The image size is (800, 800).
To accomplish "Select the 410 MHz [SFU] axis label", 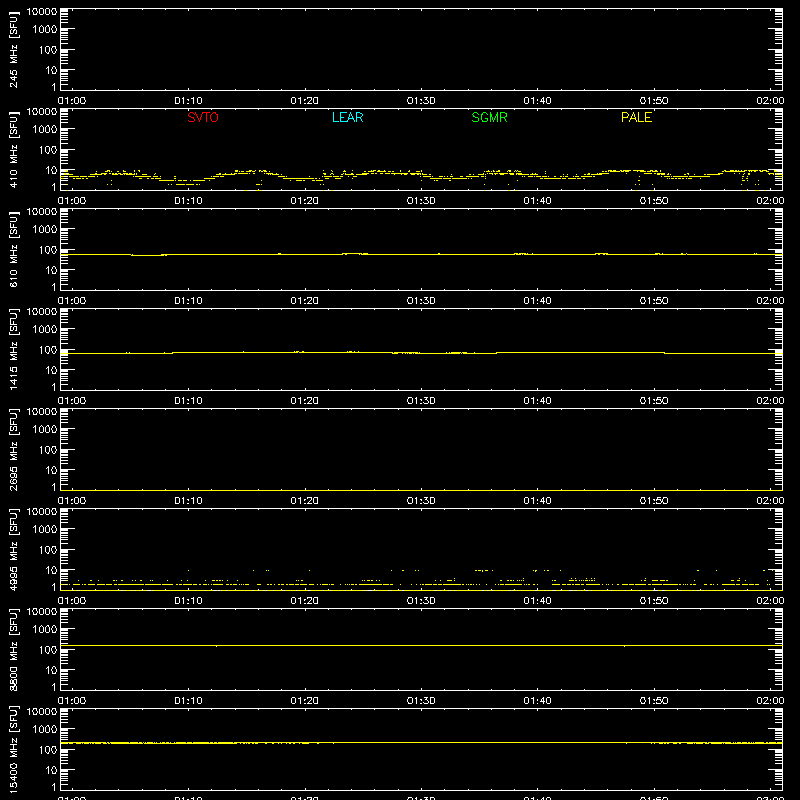I will (x=13, y=149).
